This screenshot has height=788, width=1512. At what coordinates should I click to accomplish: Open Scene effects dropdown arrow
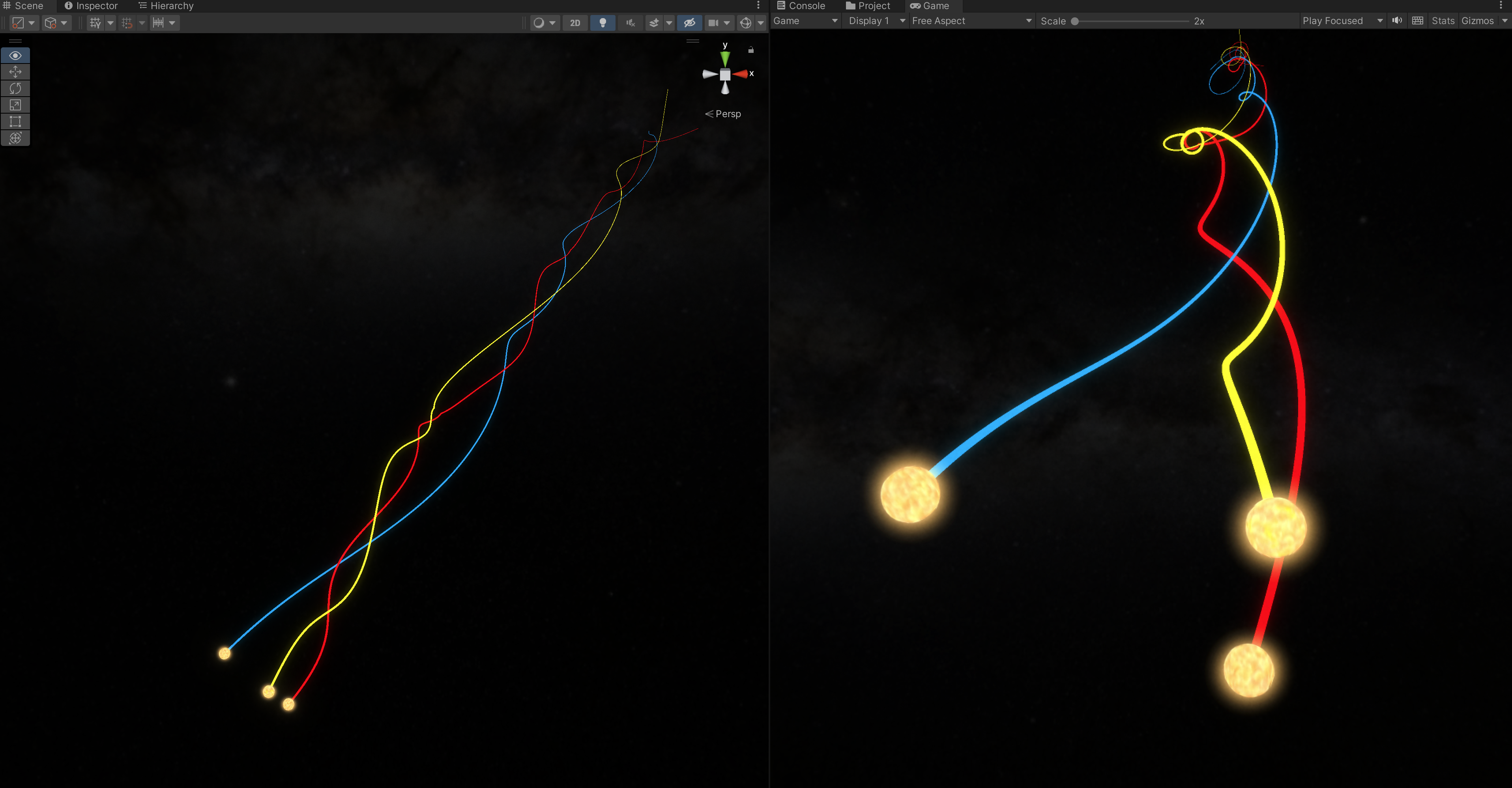coord(668,23)
